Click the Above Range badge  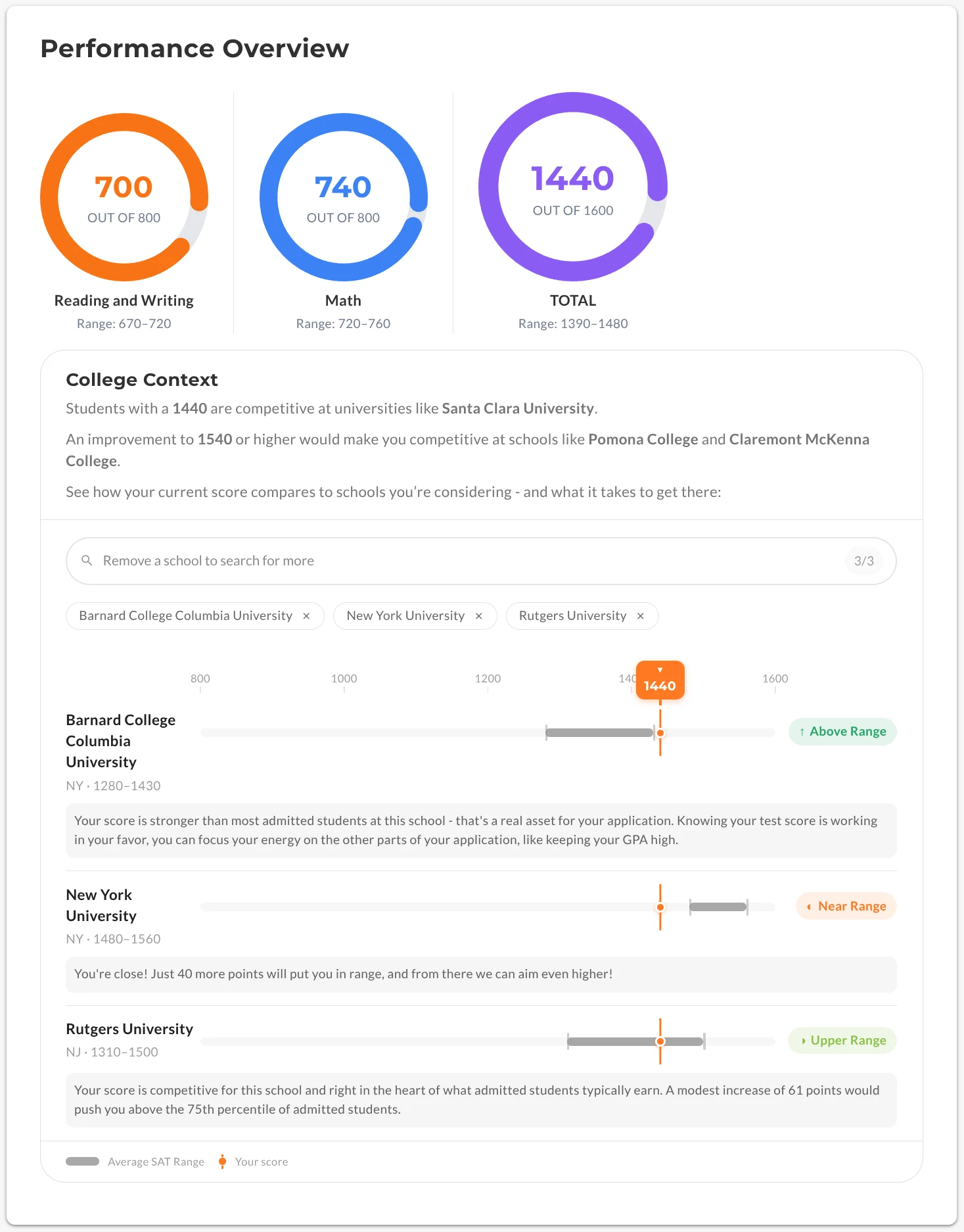842,732
